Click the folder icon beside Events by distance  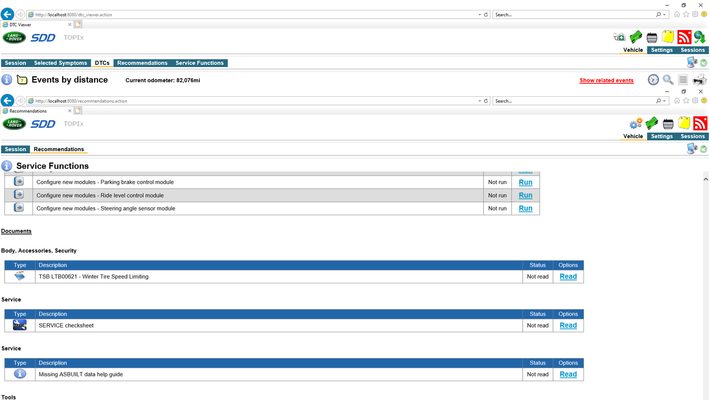22,80
